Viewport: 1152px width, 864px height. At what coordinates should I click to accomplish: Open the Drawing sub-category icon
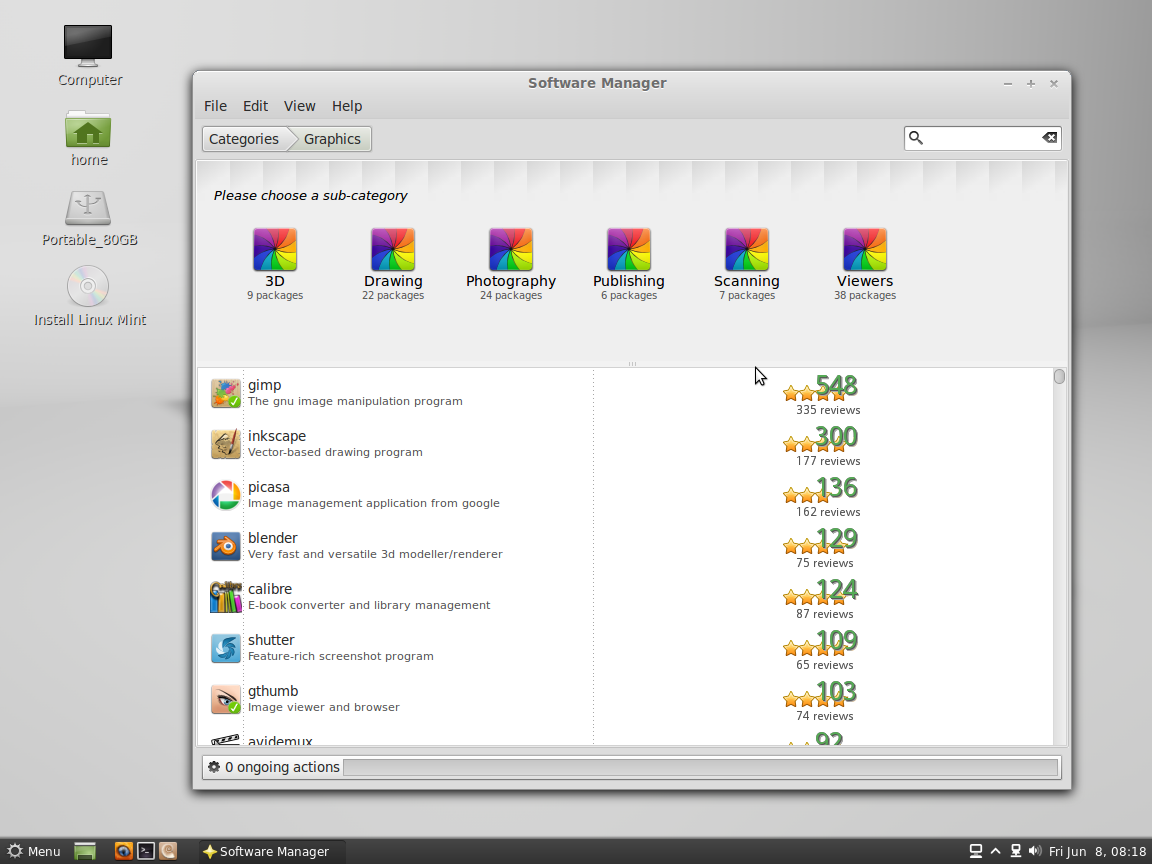tap(393, 250)
